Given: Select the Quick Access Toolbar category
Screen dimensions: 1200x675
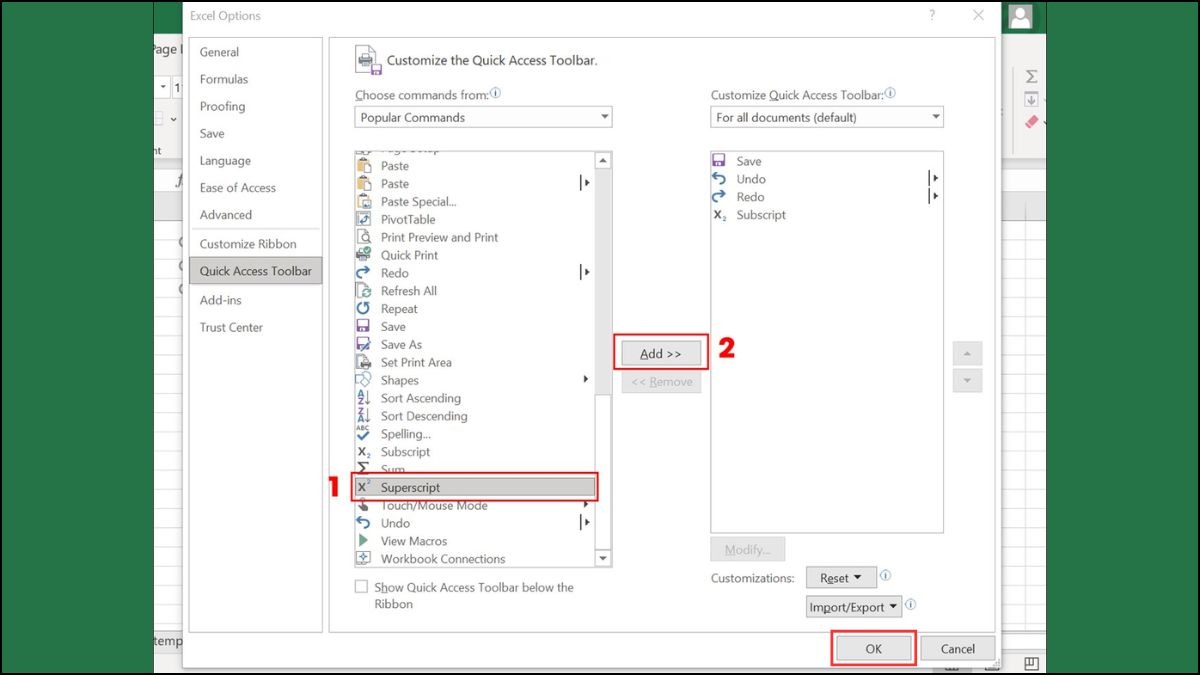Looking at the screenshot, I should pyautogui.click(x=256, y=271).
